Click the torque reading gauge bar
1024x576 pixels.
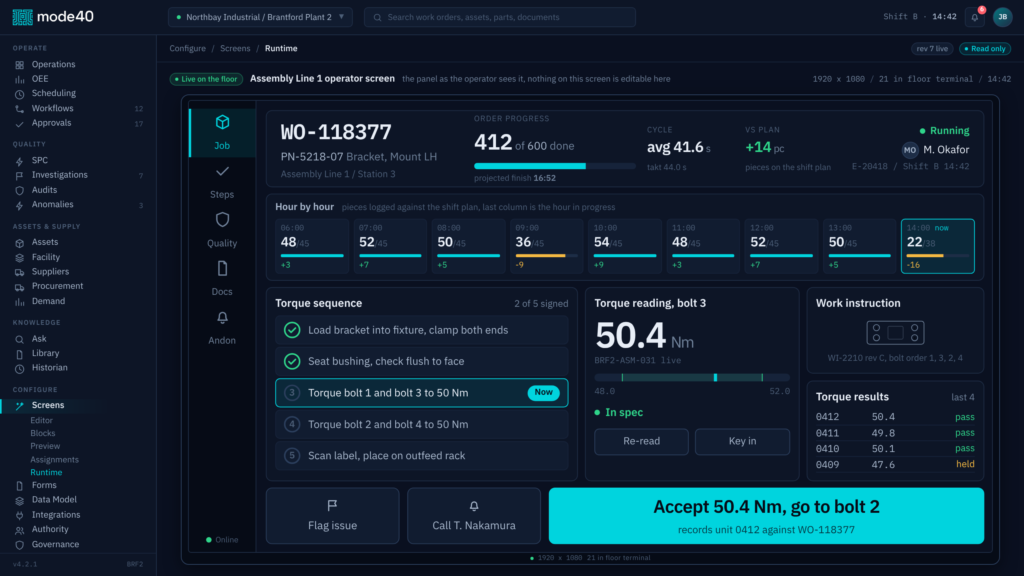(692, 377)
